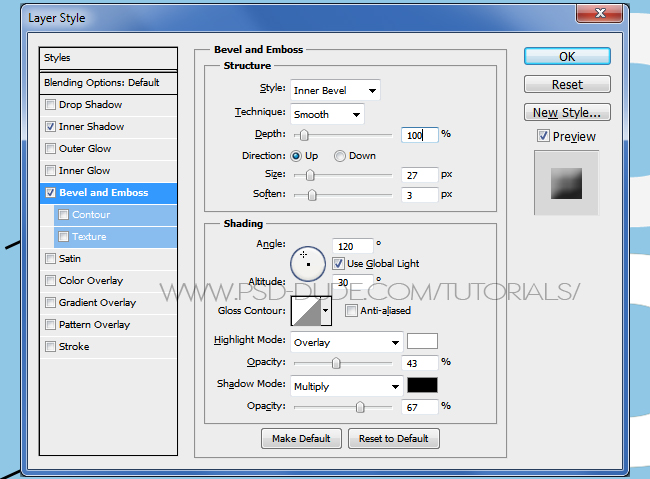The width and height of the screenshot is (650, 479).
Task: Select the Stroke style row
Action: [108, 346]
